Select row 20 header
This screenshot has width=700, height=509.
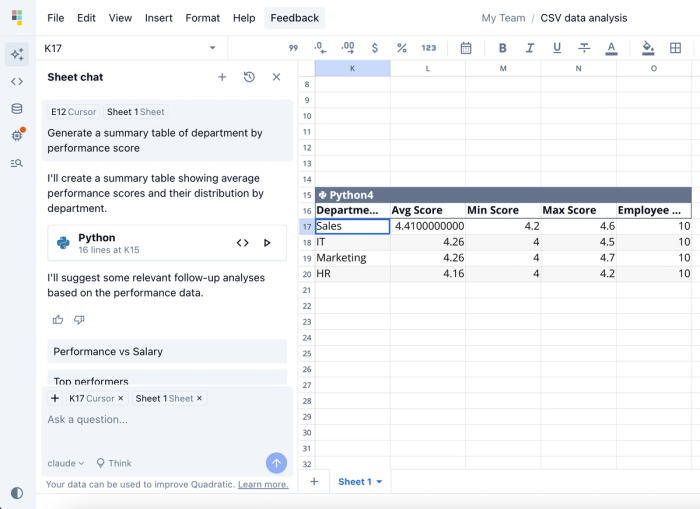click(x=307, y=274)
